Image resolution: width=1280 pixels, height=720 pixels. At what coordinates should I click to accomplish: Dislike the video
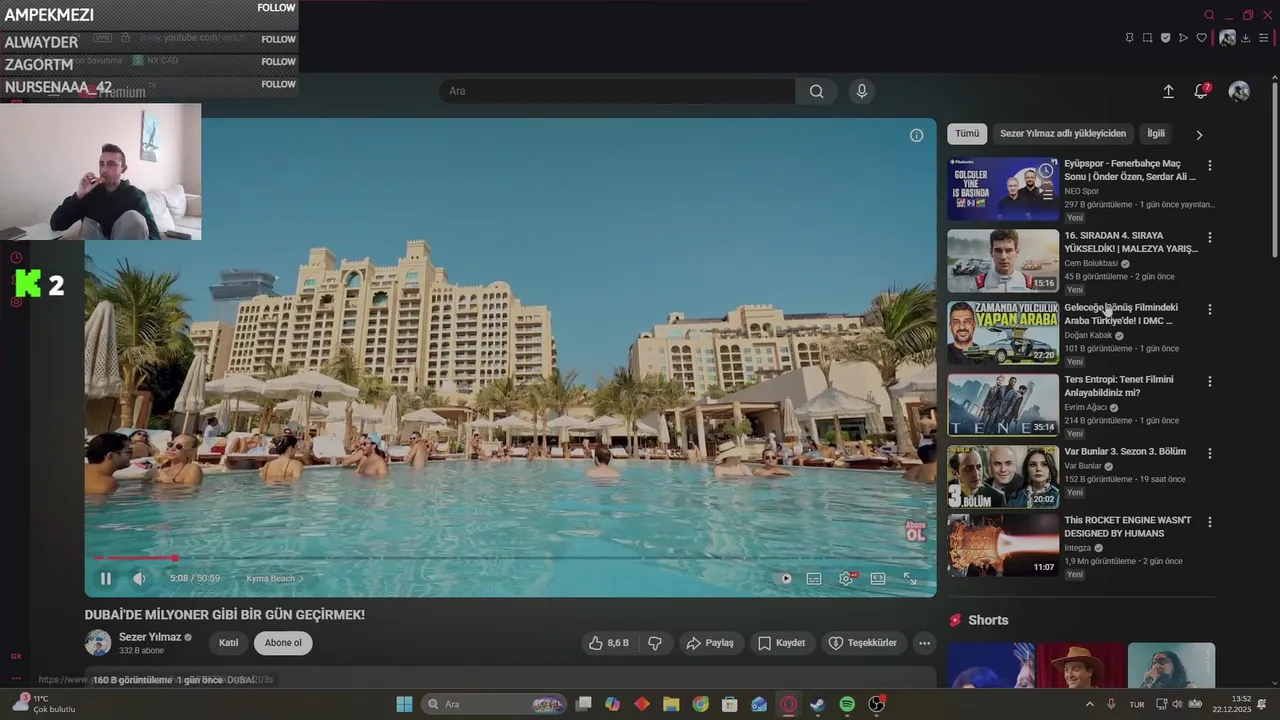(x=655, y=643)
